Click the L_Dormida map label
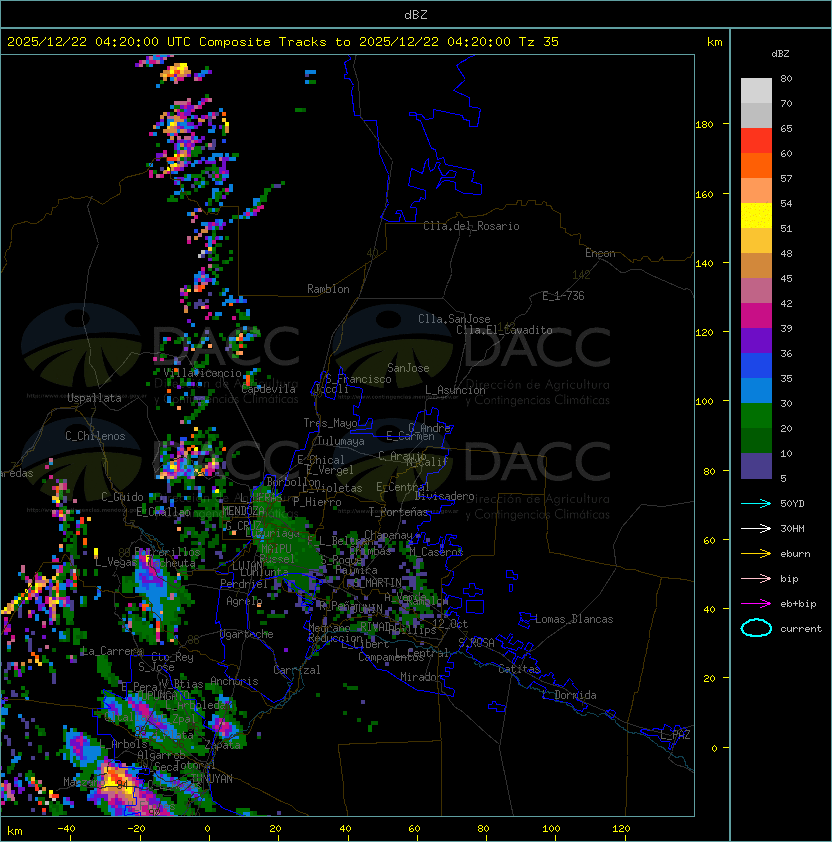 click(569, 695)
